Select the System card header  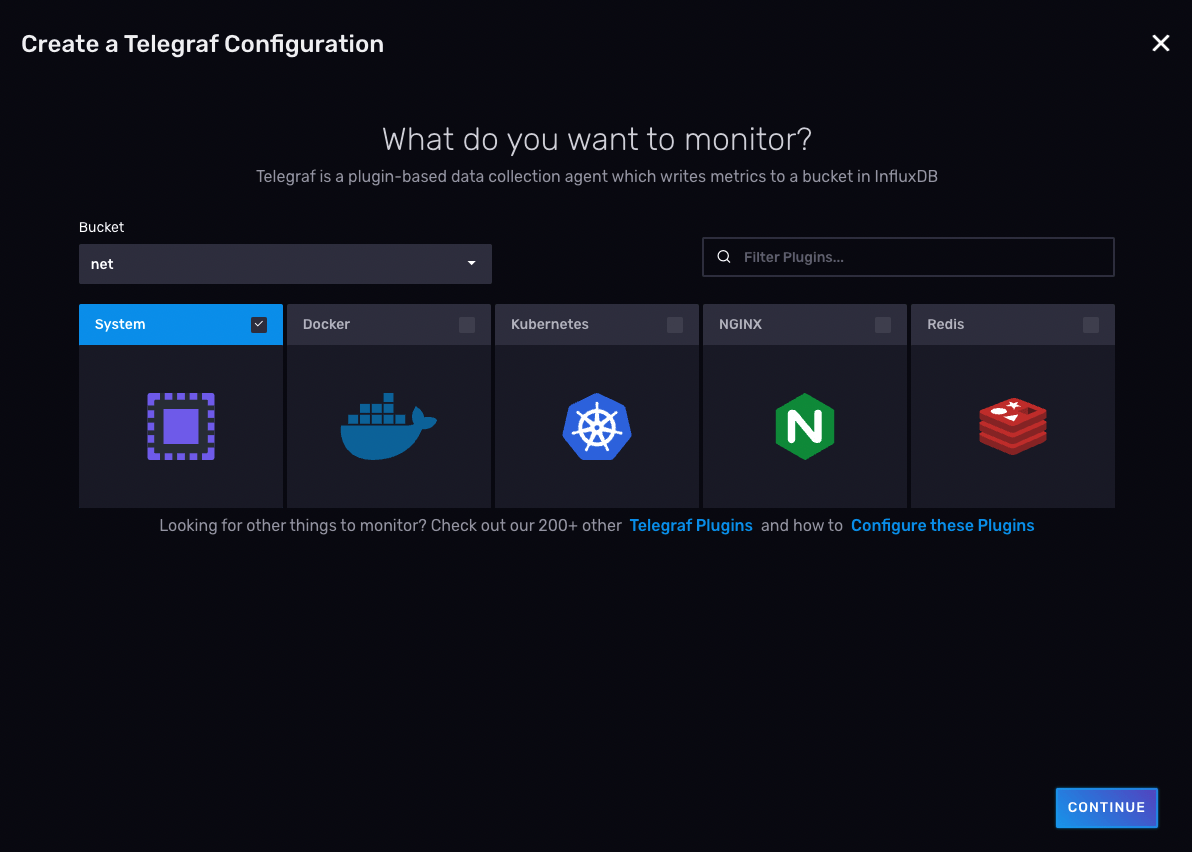click(x=181, y=325)
